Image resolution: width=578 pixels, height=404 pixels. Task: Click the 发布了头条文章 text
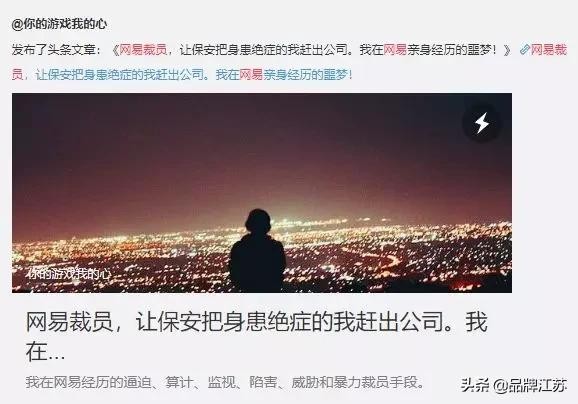tap(55, 49)
